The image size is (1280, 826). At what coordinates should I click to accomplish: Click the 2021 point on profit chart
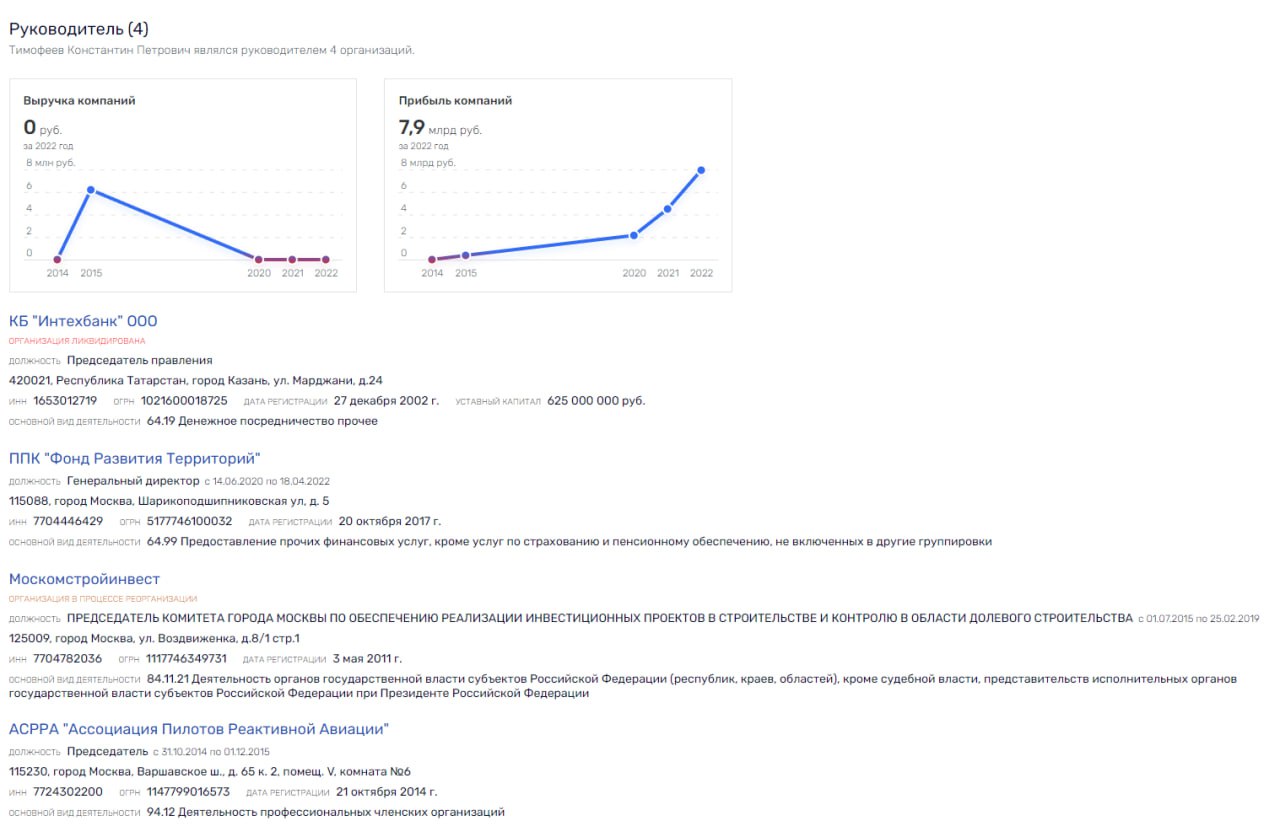tap(667, 209)
